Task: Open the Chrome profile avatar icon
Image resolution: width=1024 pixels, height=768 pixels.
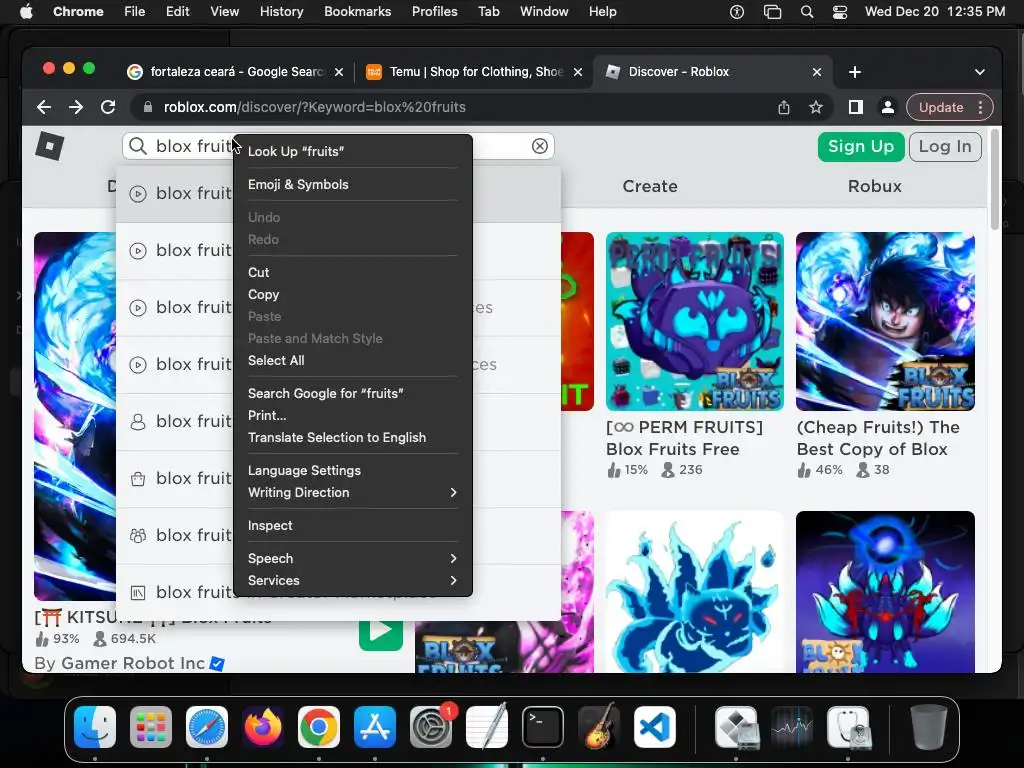Action: (888, 107)
